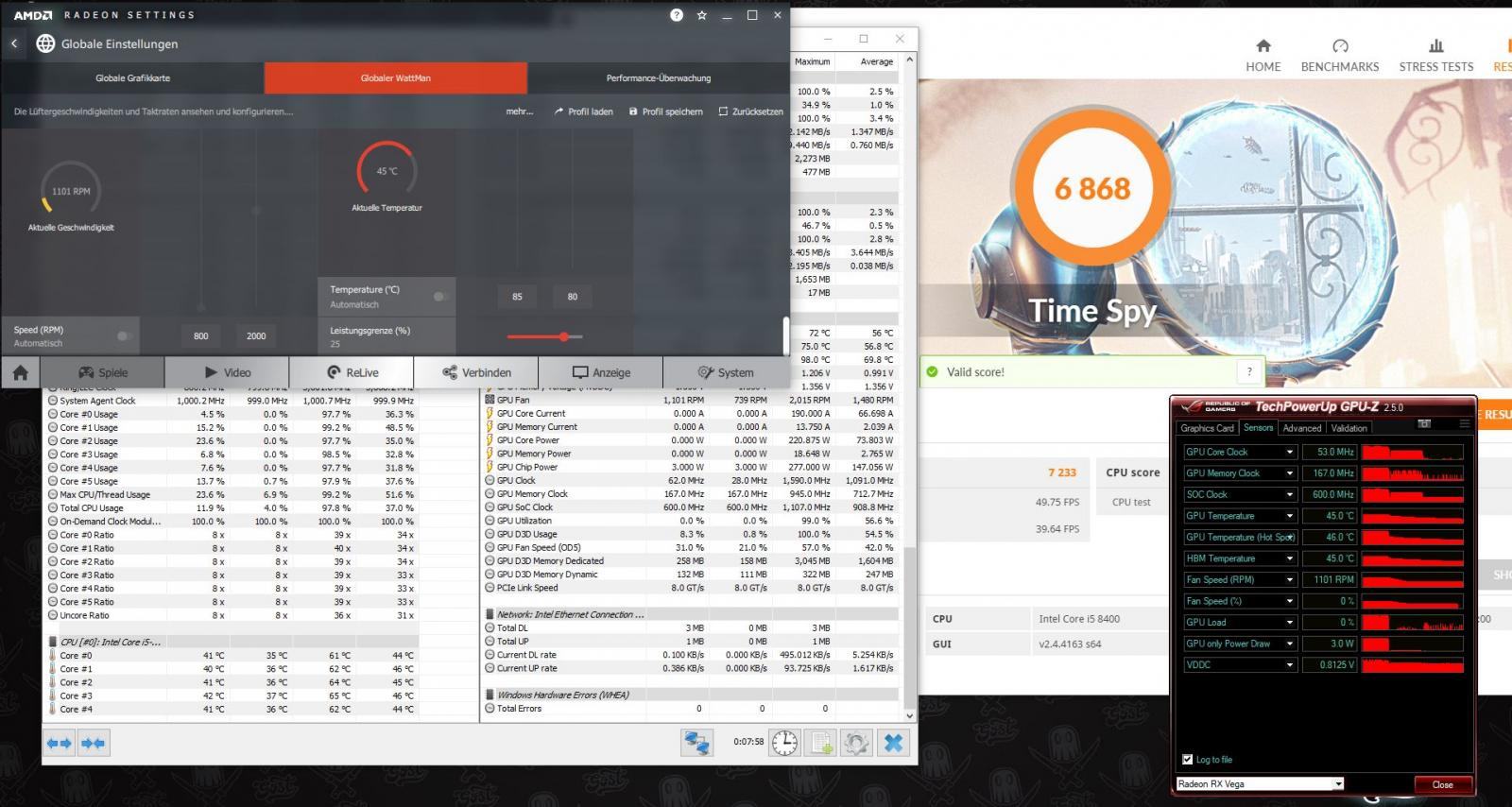Click the HWiNFO sensor list scrollbar
Screen dimensions: 1512x807
[910, 627]
